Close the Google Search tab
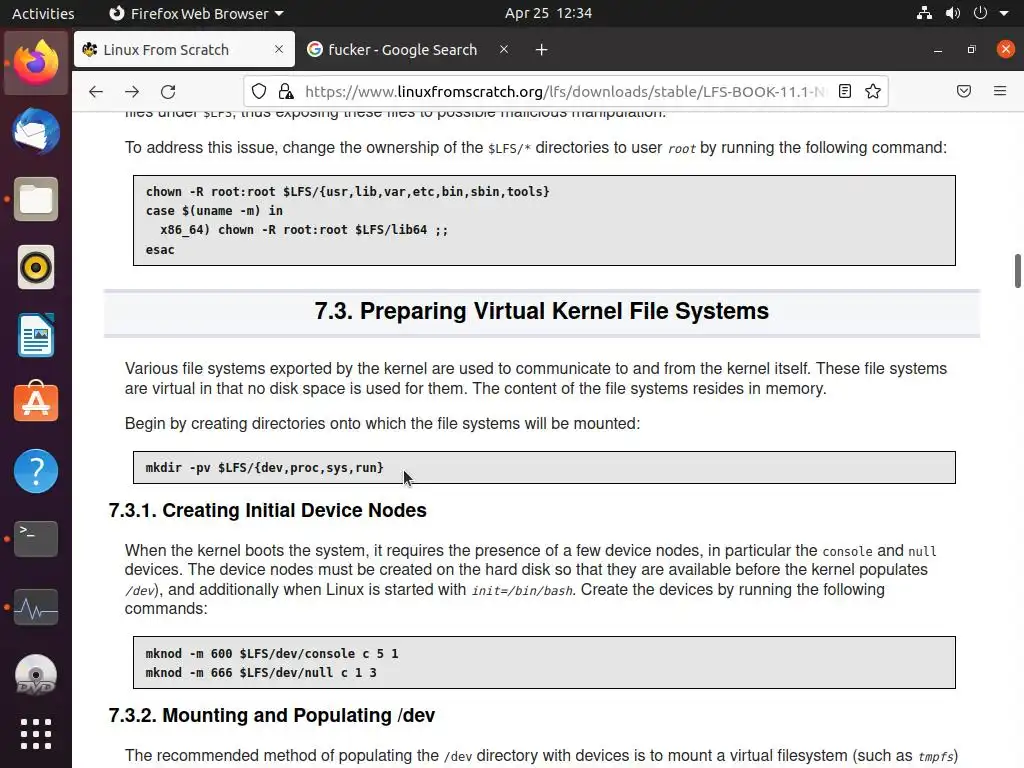 point(504,49)
